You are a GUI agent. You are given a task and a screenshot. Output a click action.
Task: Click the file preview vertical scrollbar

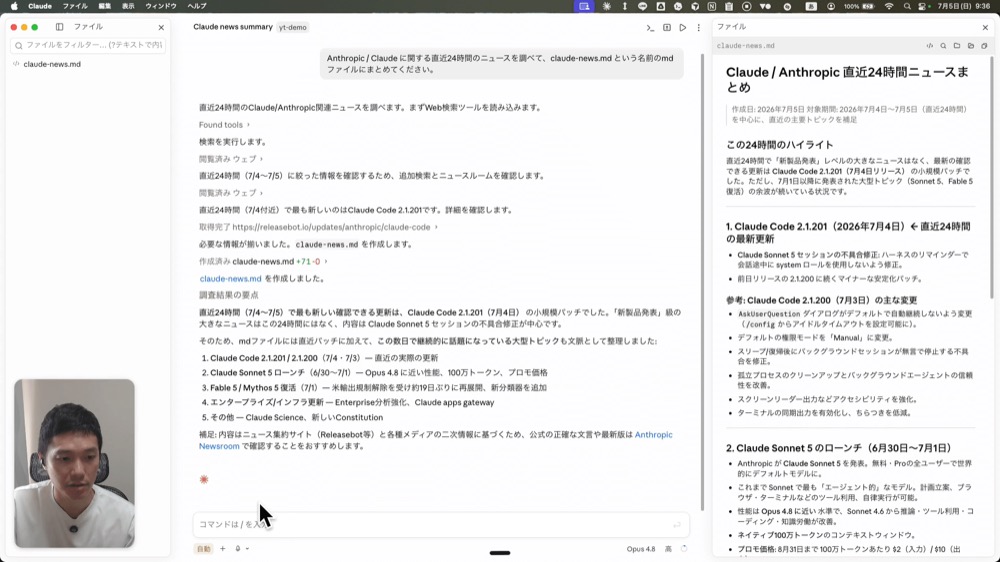point(992,177)
